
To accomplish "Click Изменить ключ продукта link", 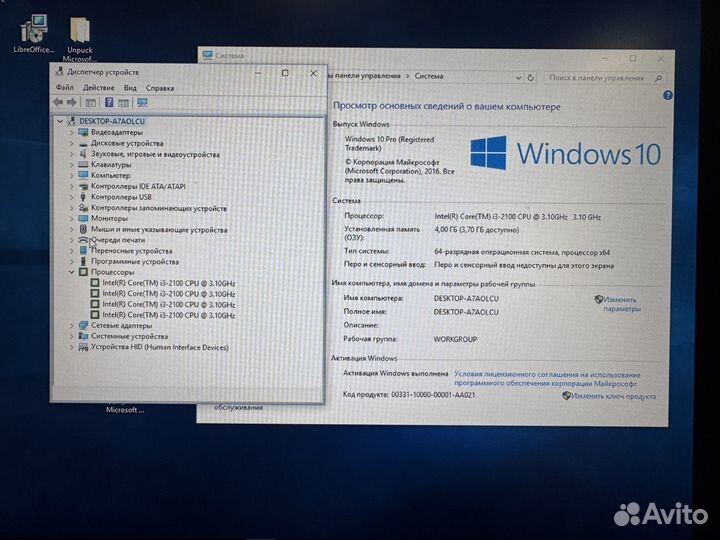I will [x=613, y=396].
